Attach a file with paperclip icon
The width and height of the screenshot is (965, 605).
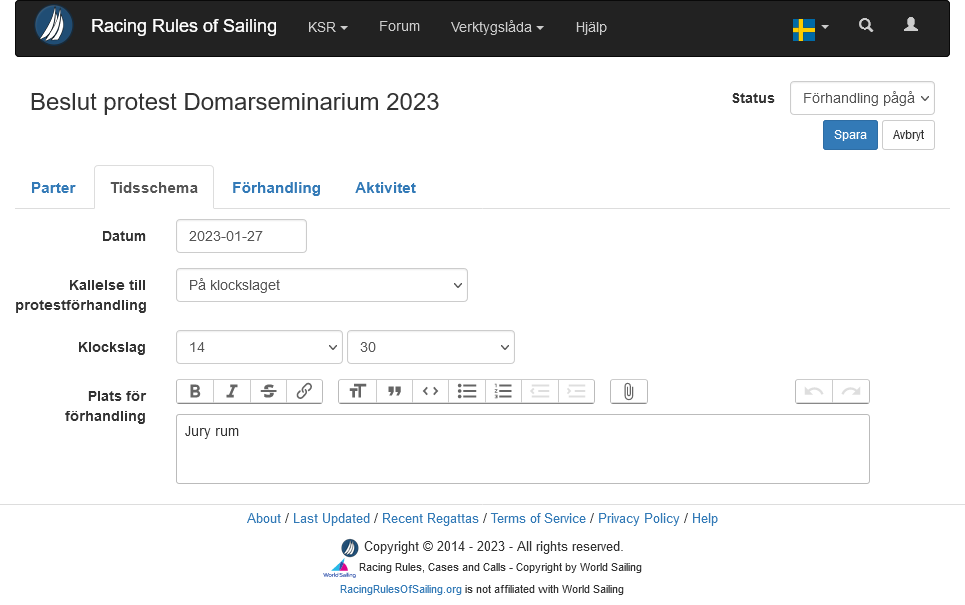628,391
